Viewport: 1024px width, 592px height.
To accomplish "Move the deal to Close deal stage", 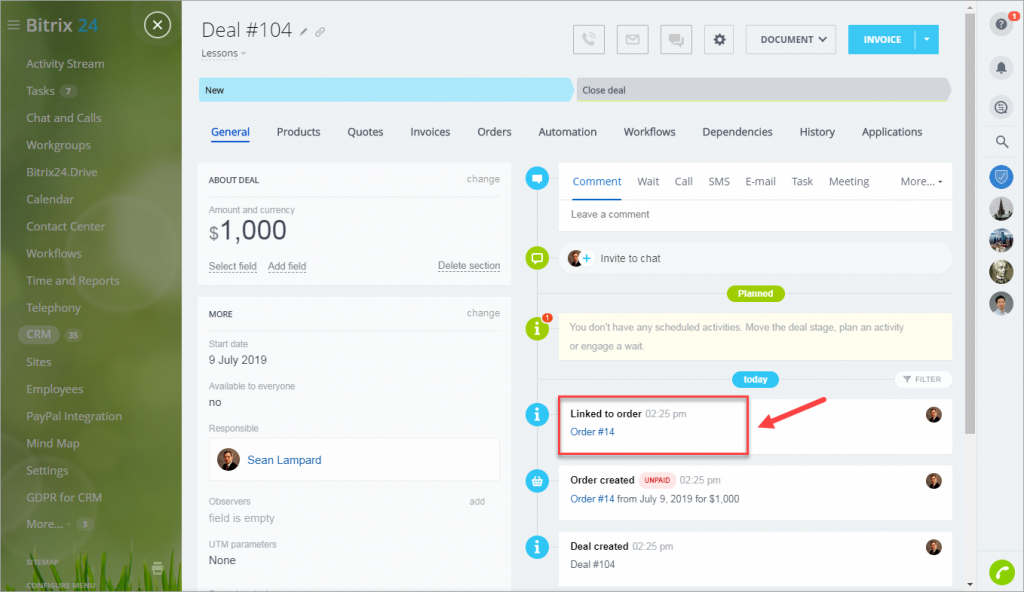I will [762, 90].
